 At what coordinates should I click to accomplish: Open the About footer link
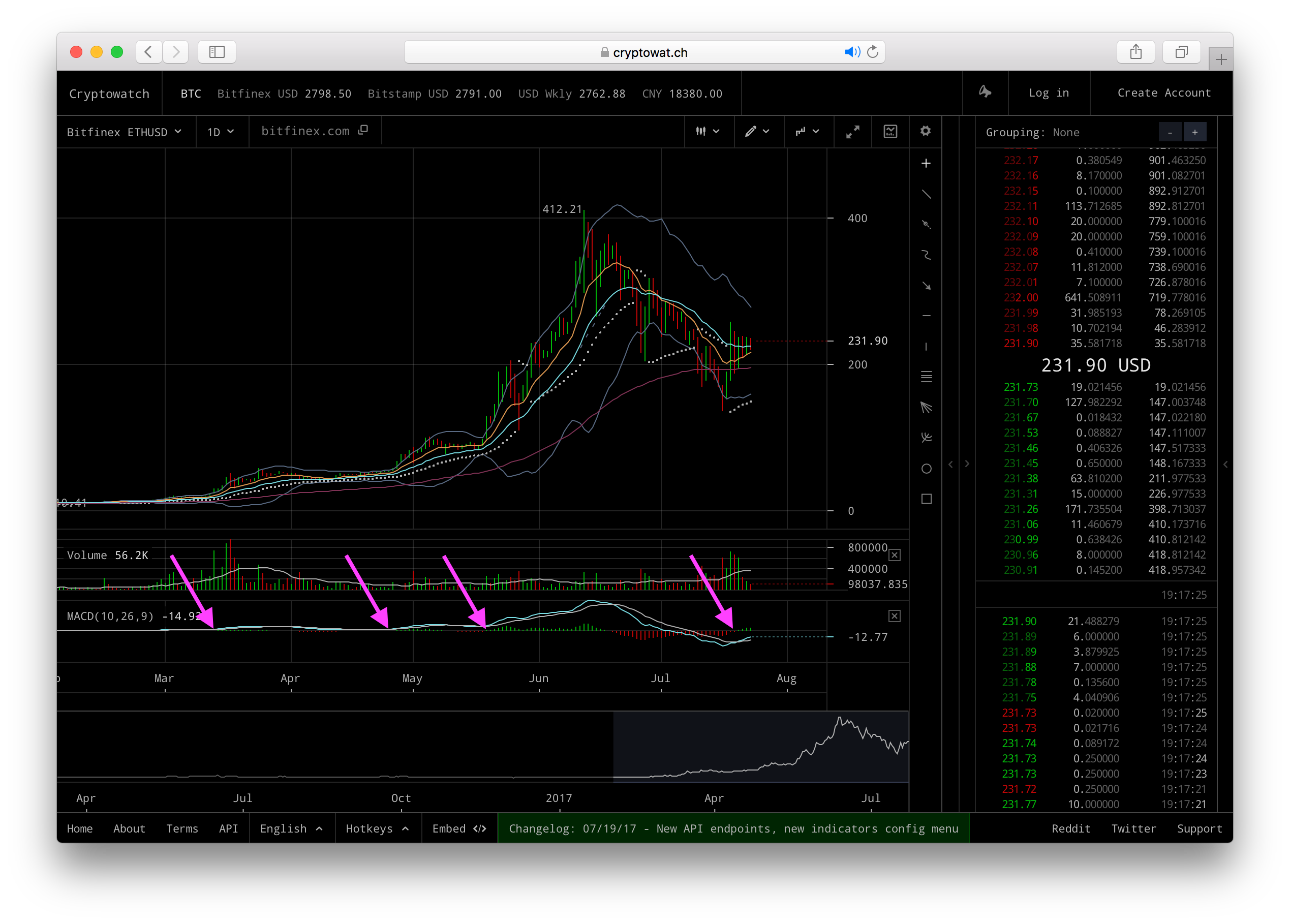pos(129,828)
